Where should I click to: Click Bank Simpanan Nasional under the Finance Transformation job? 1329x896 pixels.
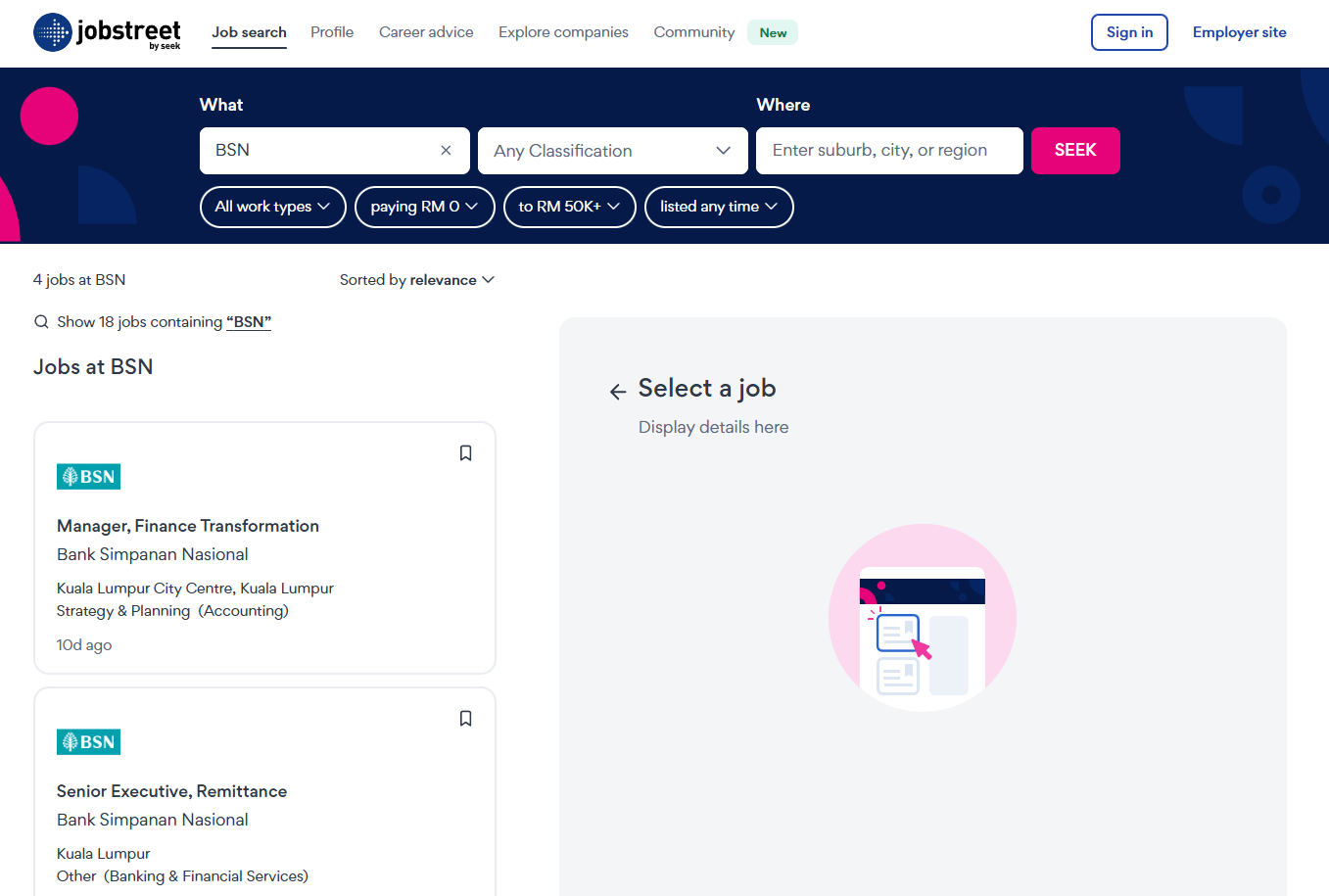pos(153,554)
